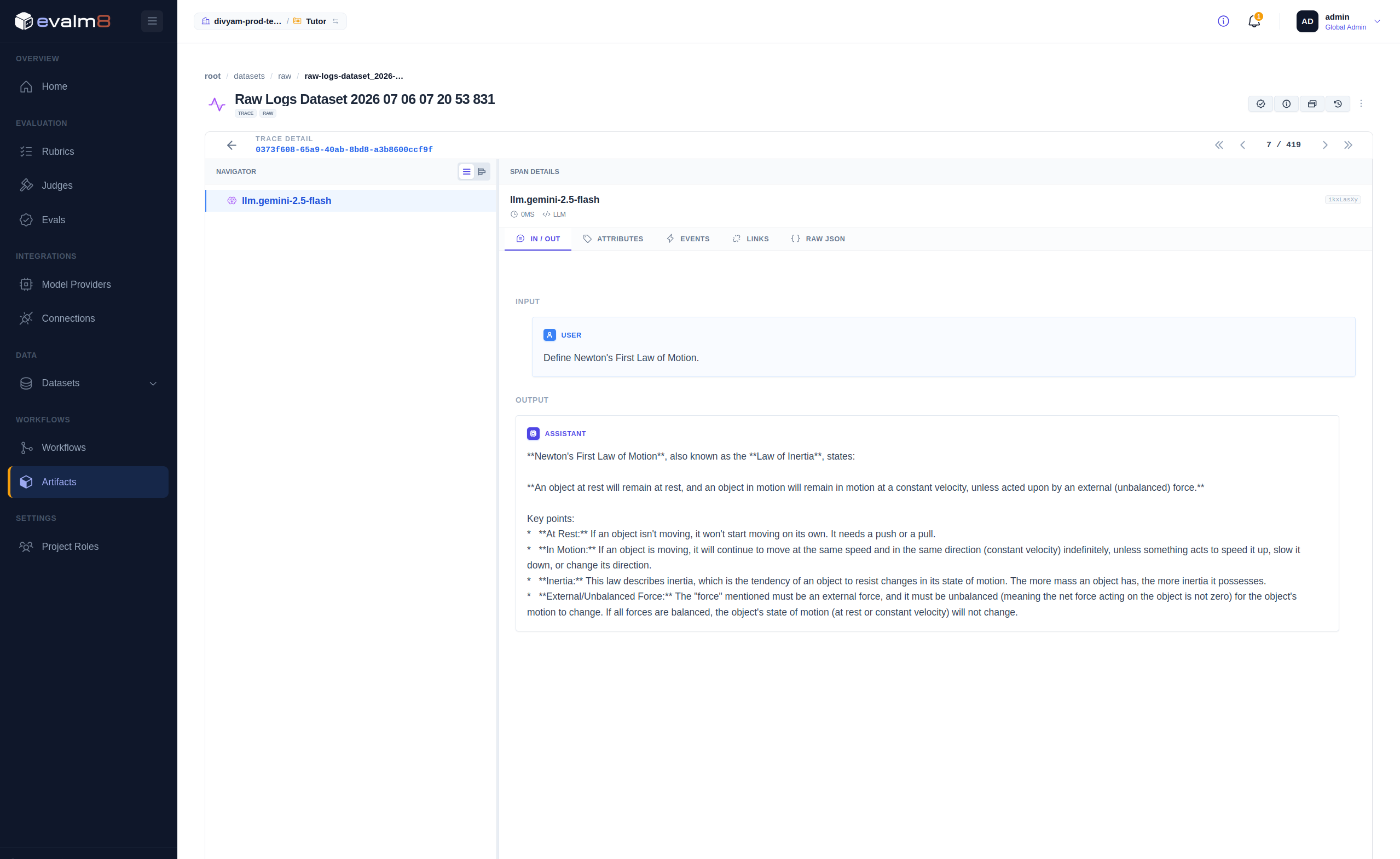Screen dimensions: 1400x859
Task: Switch to the Links tab
Action: (750, 239)
